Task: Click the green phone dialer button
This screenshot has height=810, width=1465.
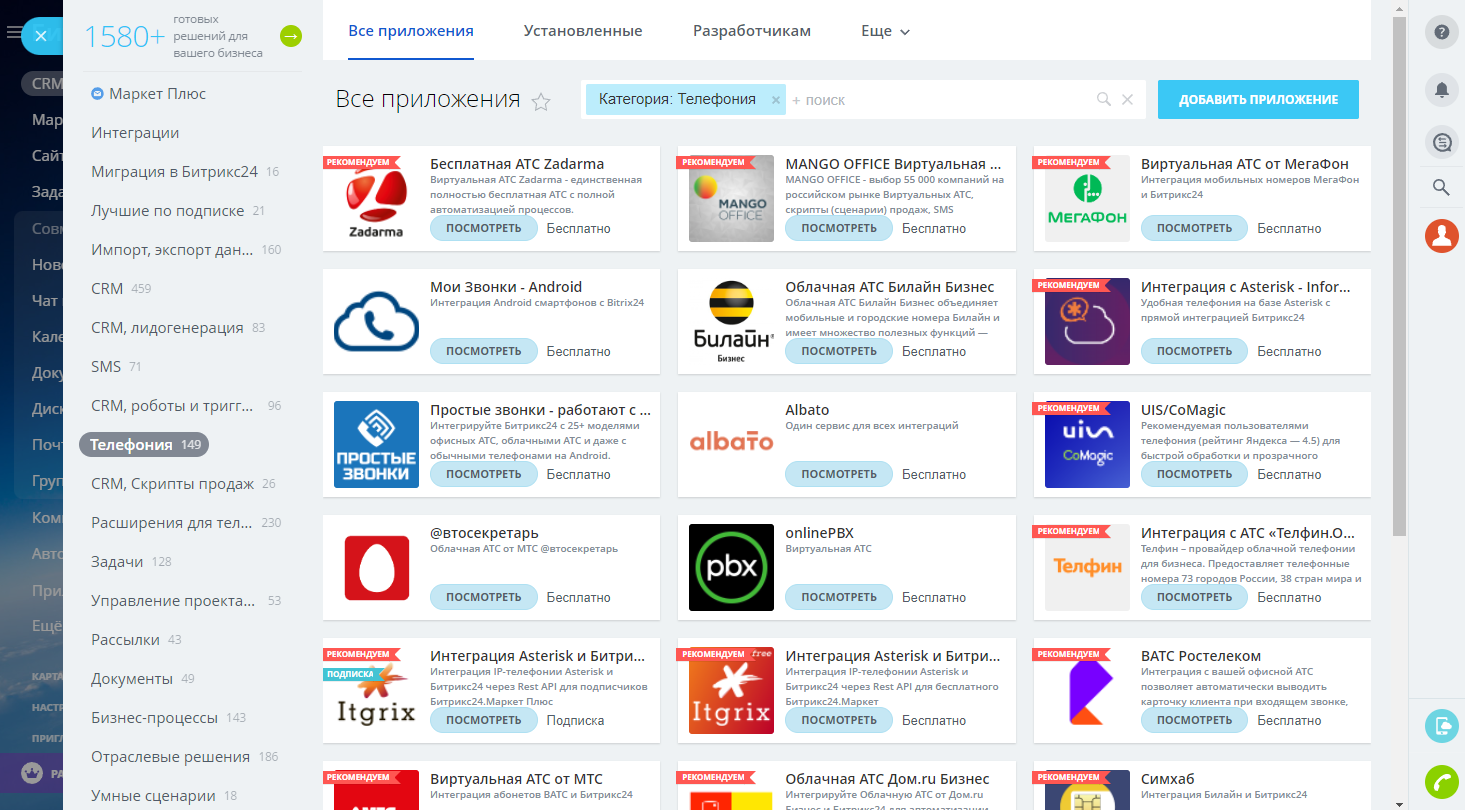Action: [x=1441, y=781]
